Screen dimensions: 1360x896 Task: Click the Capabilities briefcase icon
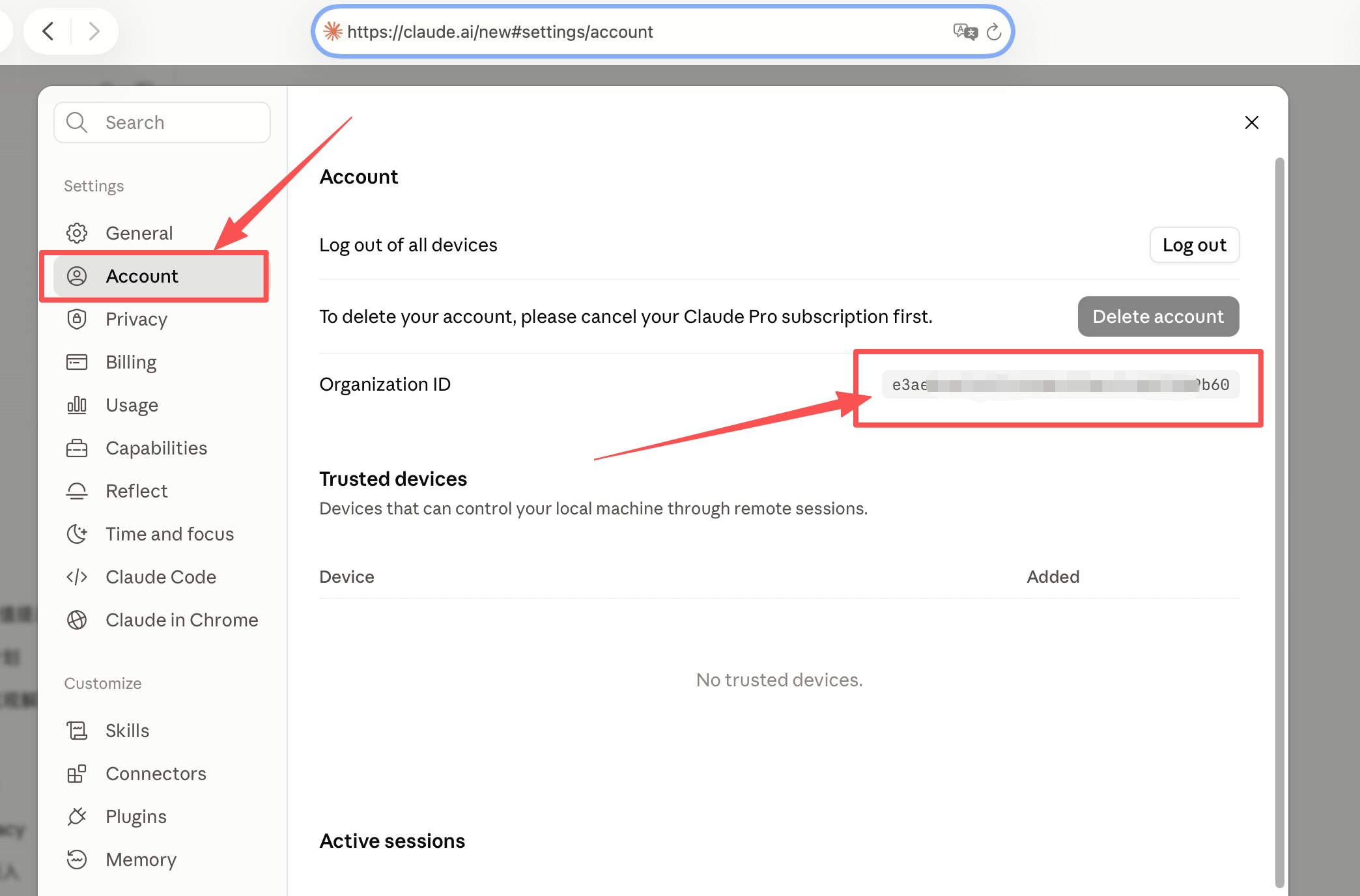77,448
